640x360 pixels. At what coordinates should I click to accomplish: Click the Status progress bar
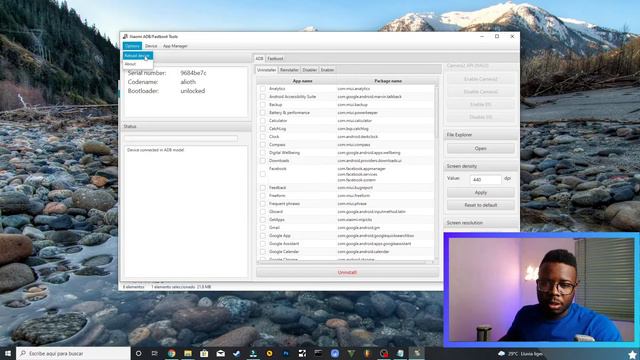181,139
